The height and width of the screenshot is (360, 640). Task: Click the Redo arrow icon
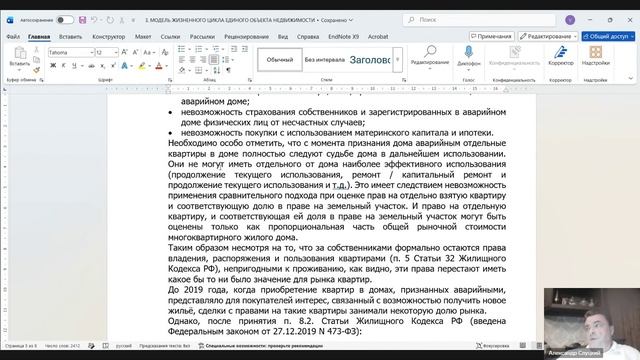[110, 20]
